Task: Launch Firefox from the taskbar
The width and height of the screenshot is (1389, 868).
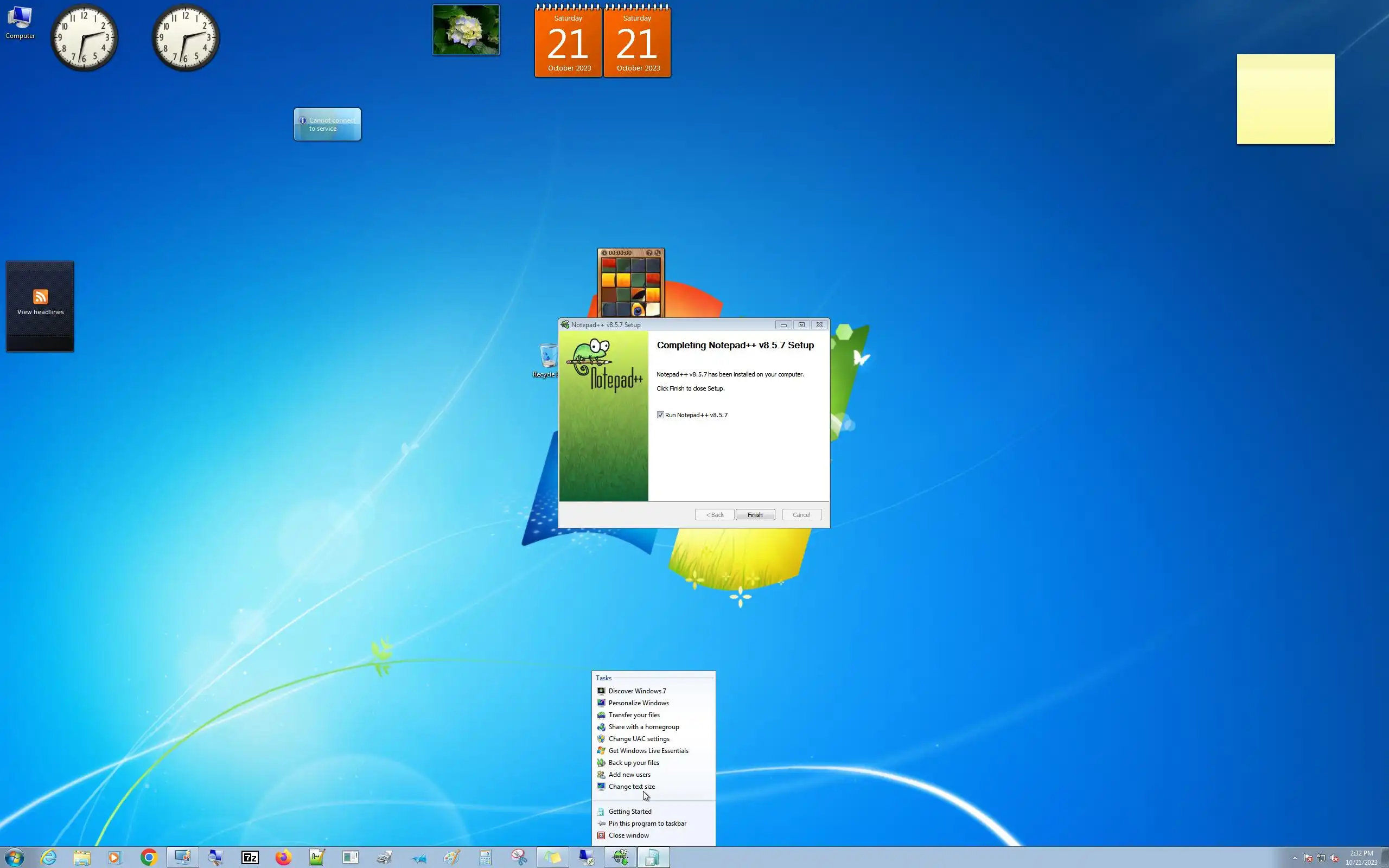Action: point(283,857)
